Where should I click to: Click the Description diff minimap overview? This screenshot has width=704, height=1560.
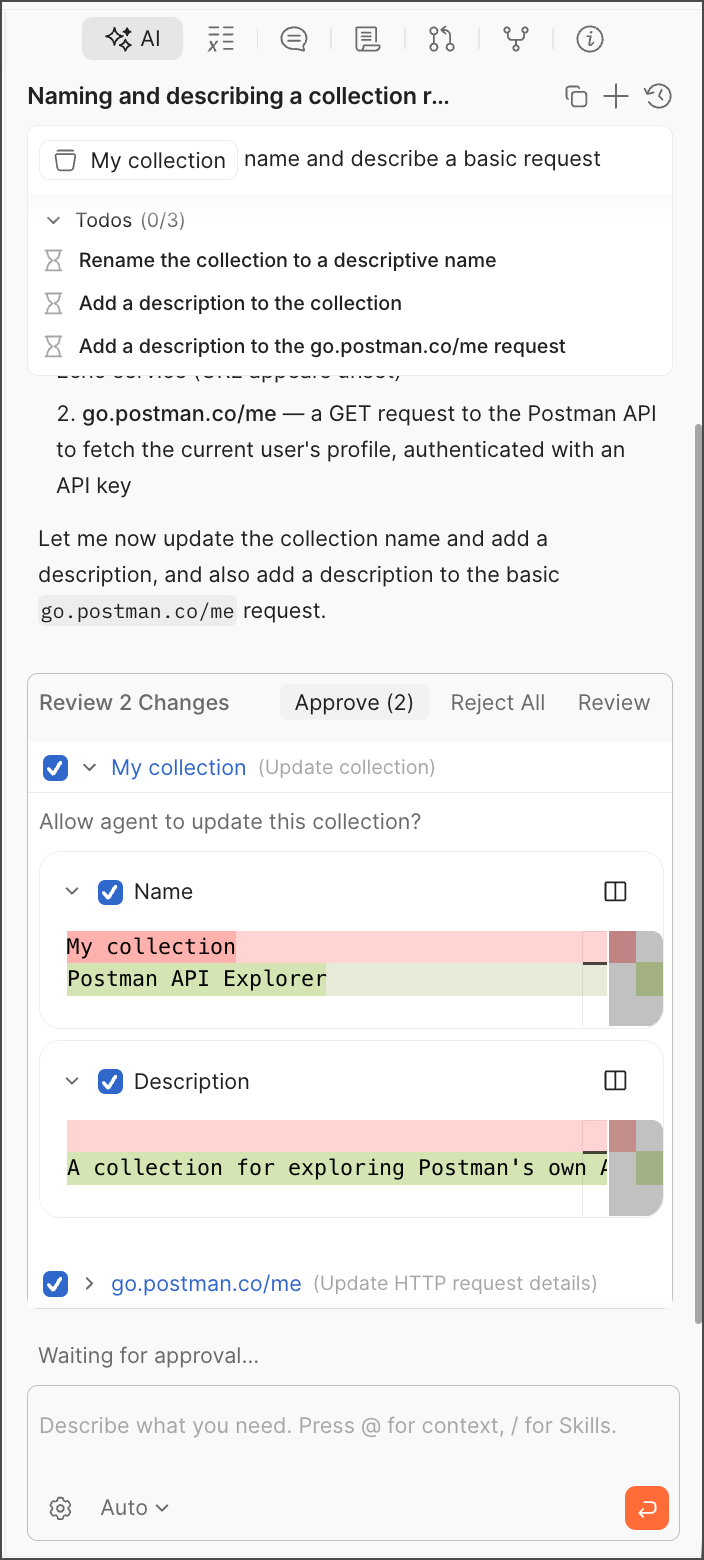point(636,1168)
